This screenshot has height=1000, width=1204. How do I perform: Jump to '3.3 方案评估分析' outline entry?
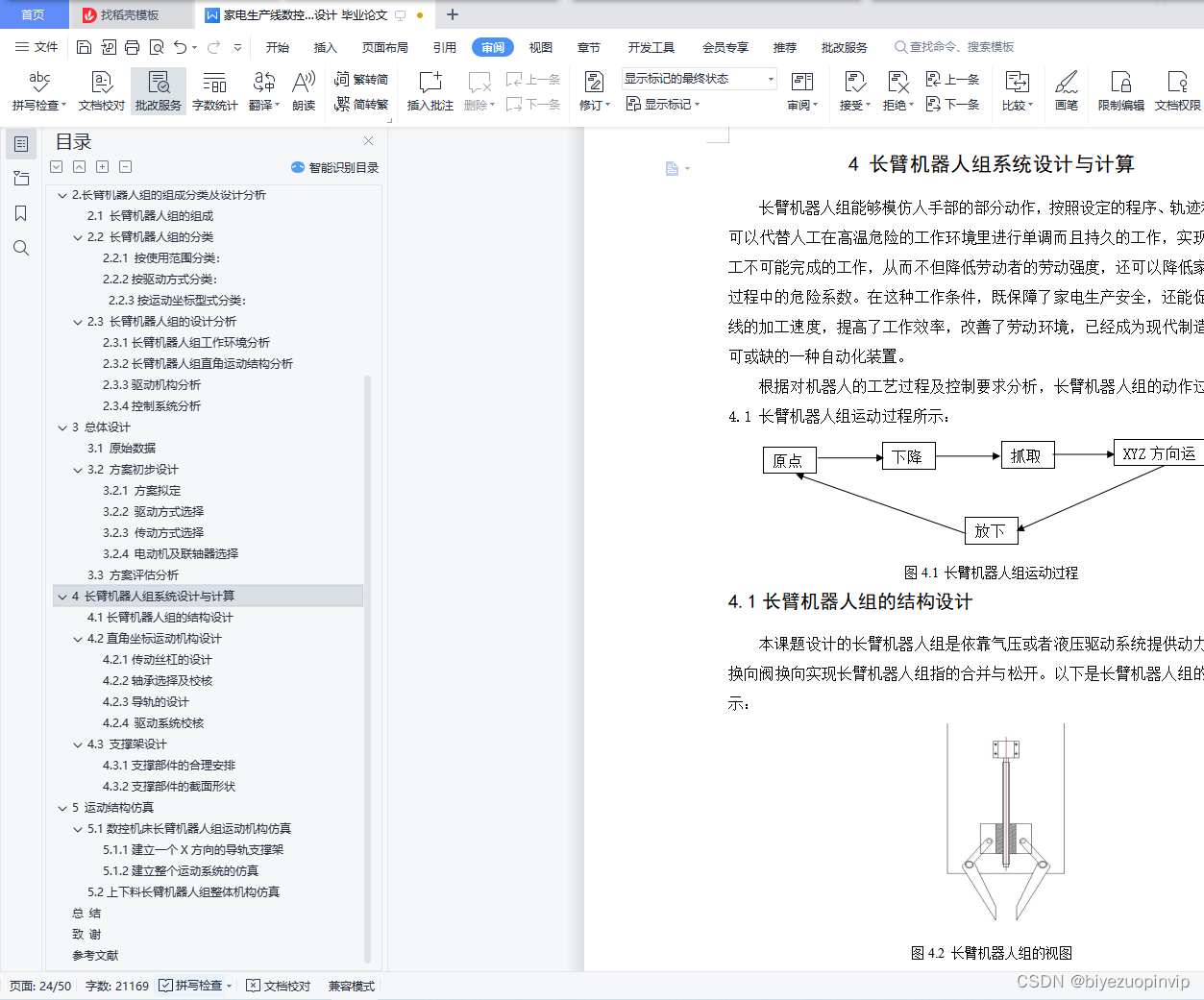[133, 575]
